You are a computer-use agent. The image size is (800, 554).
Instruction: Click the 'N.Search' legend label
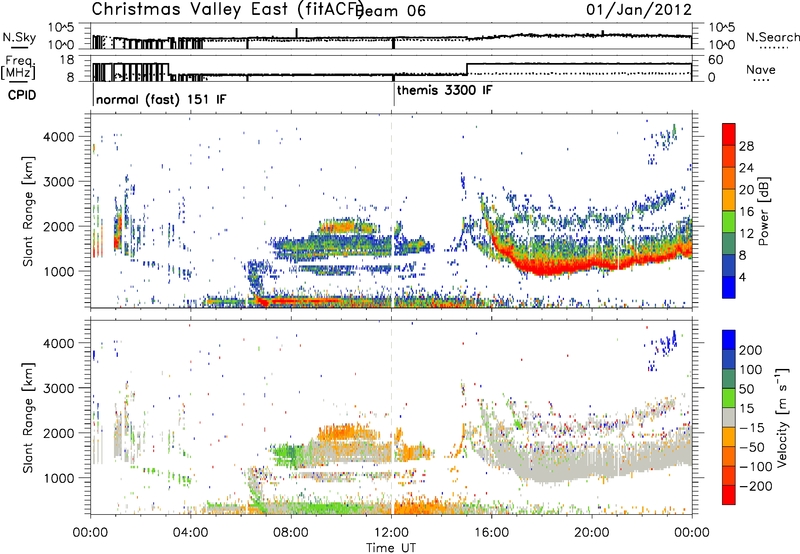coord(772,37)
